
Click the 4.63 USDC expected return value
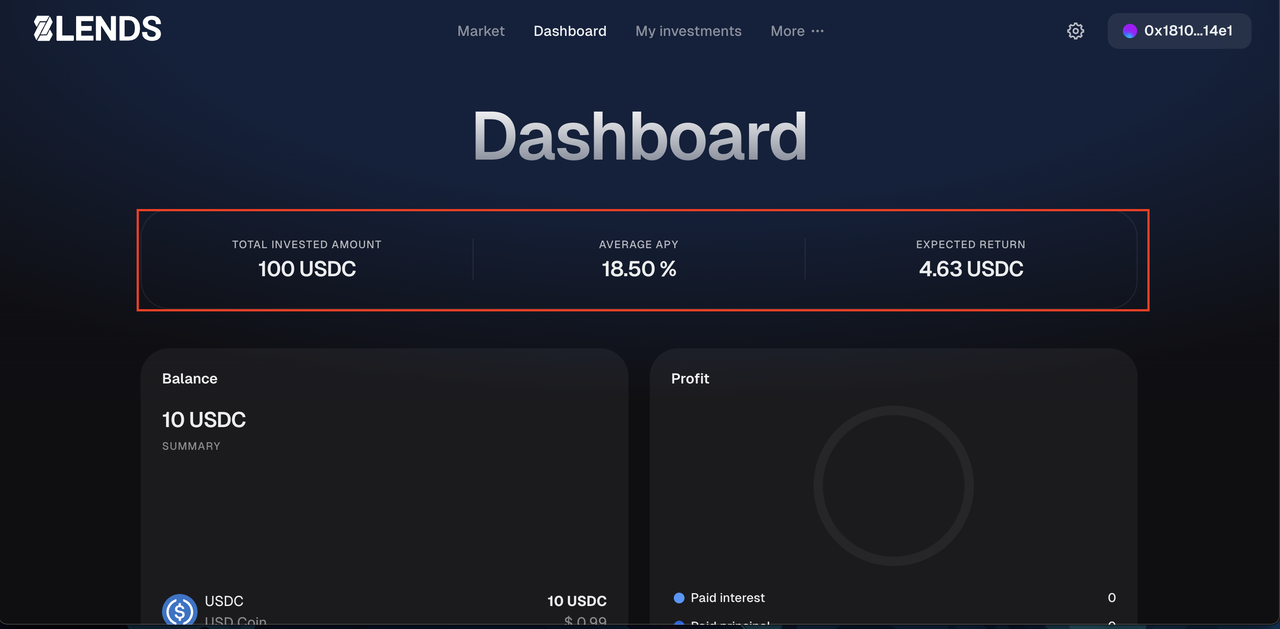[x=971, y=269]
